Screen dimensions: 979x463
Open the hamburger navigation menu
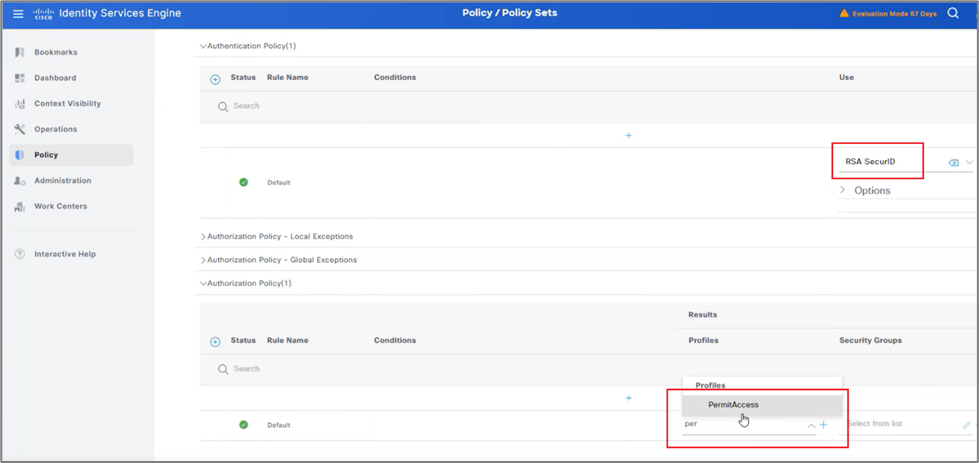pos(18,14)
